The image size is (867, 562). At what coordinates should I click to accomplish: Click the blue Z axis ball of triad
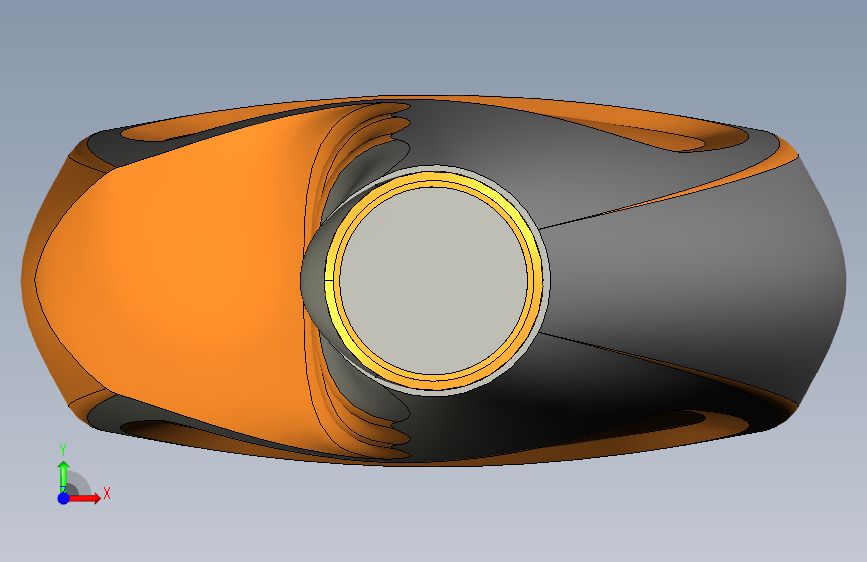coord(64,498)
